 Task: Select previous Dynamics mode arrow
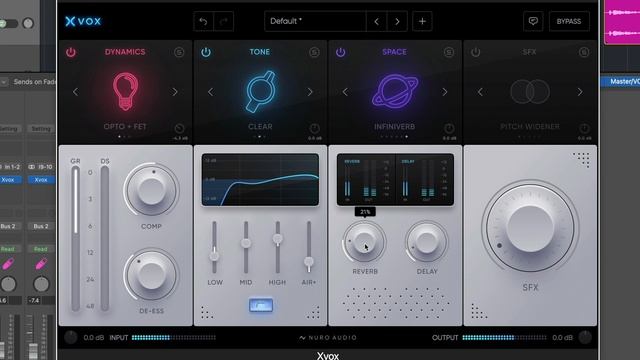click(x=76, y=92)
